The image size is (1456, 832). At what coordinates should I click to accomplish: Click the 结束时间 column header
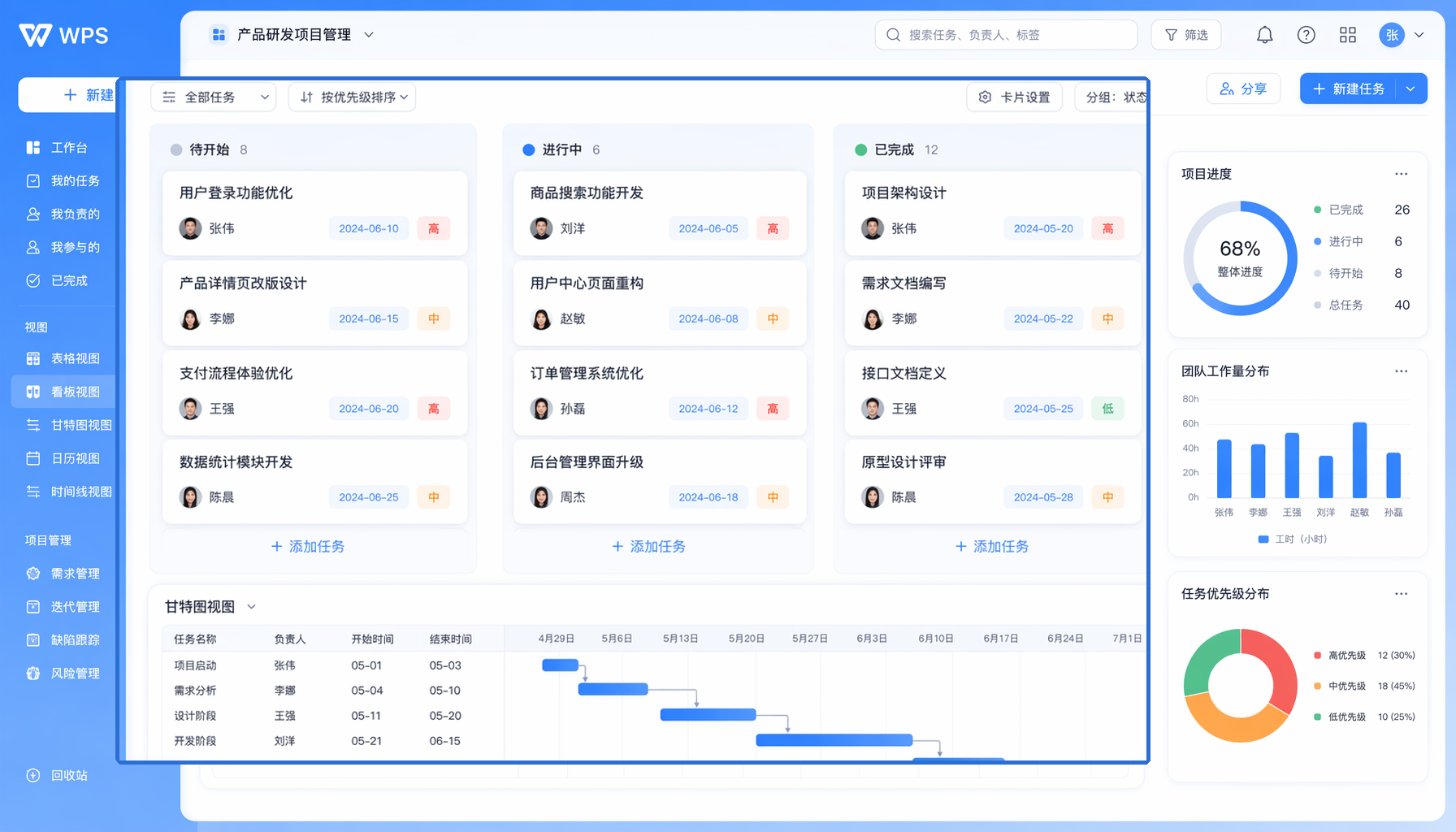[450, 639]
